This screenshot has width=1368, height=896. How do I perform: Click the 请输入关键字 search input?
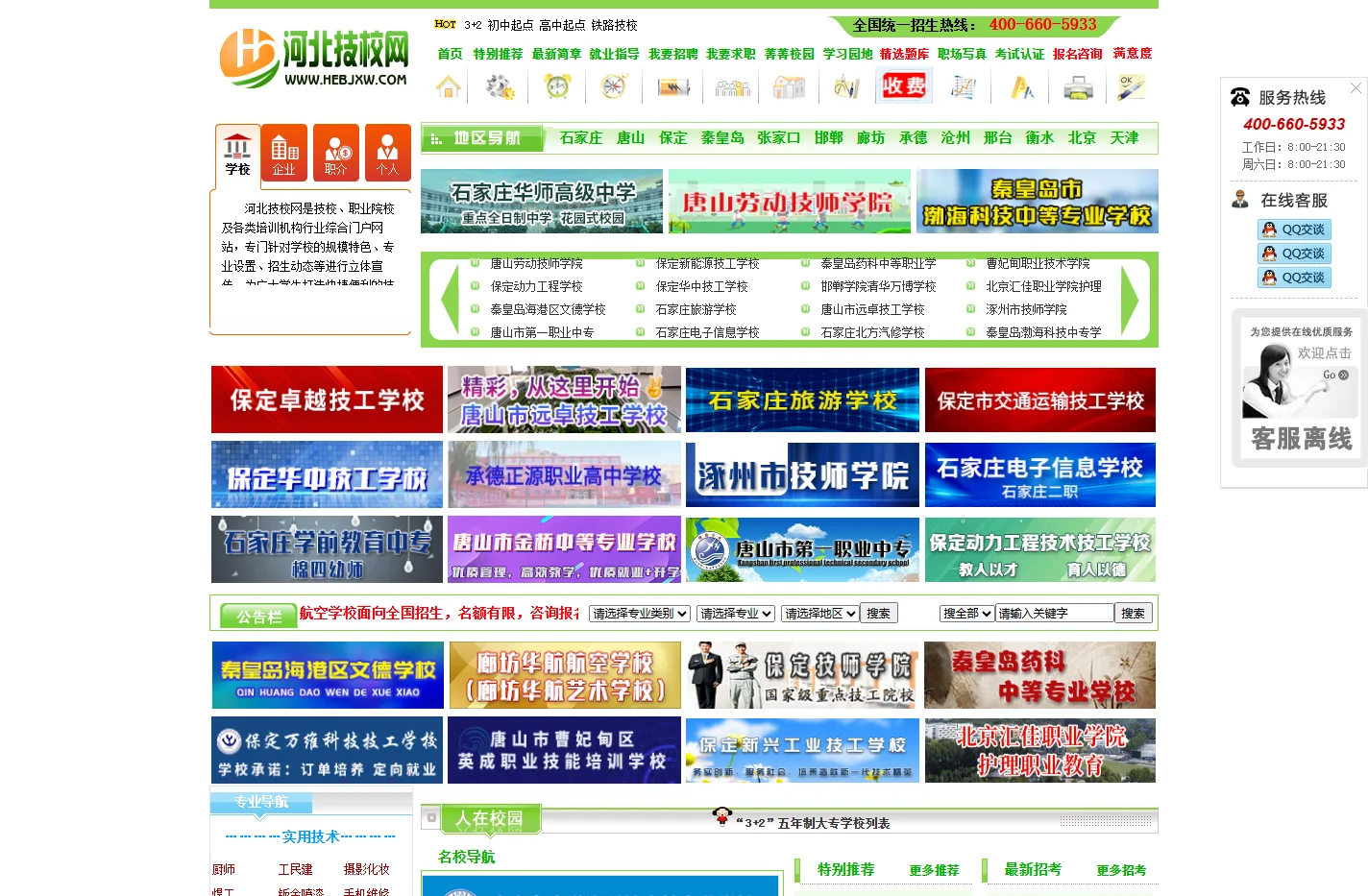(x=1054, y=613)
